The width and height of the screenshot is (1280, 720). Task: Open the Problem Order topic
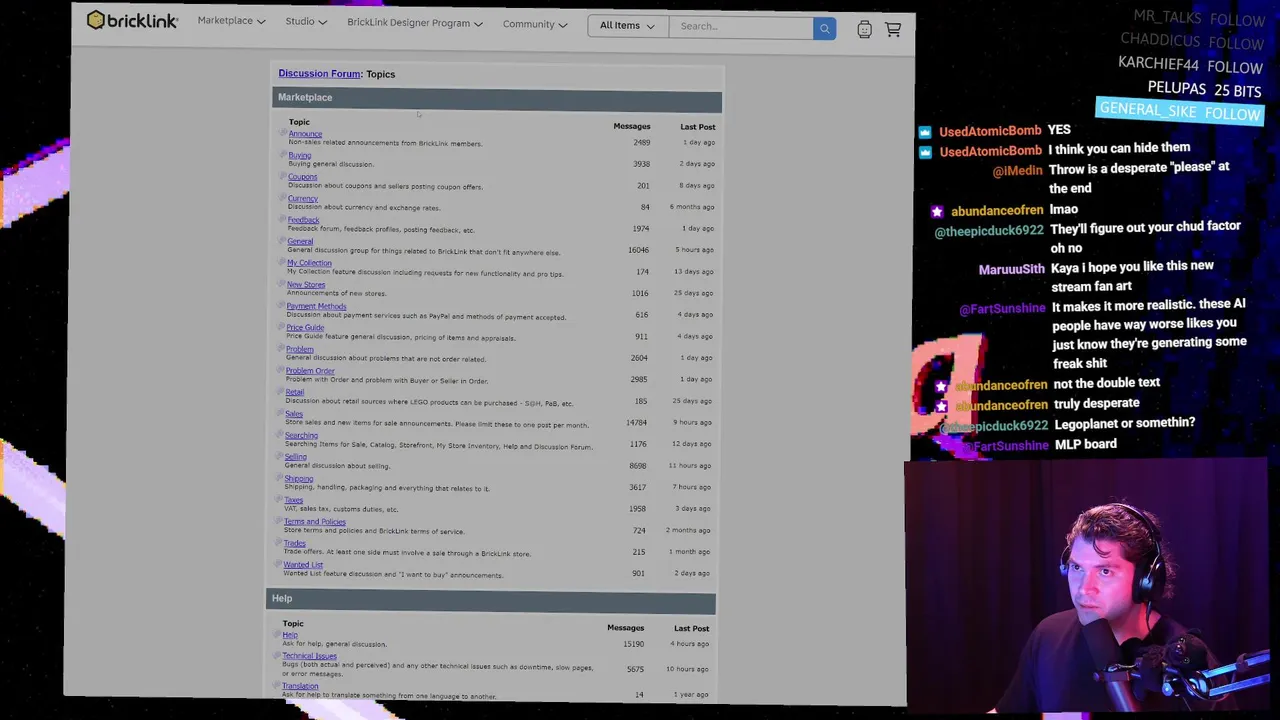(310, 371)
